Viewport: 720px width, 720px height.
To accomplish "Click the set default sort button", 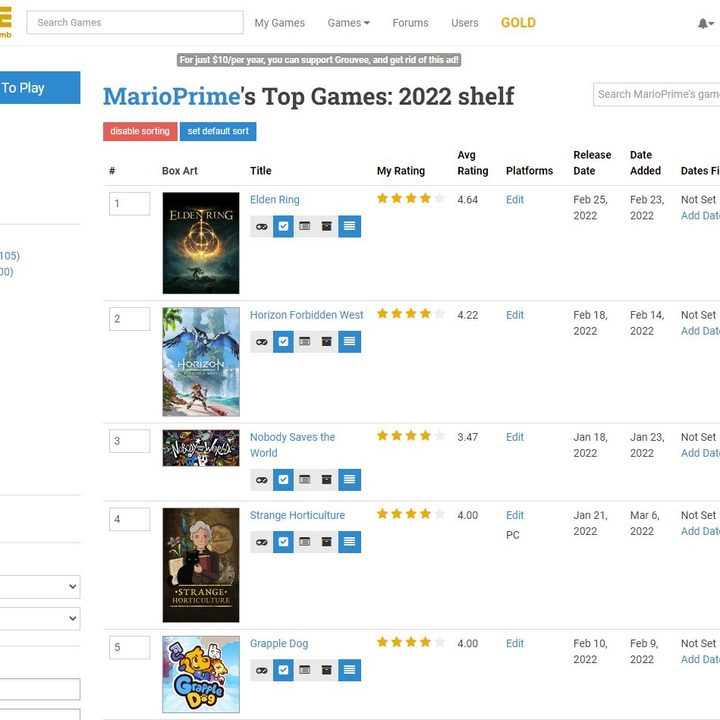I will (x=218, y=131).
